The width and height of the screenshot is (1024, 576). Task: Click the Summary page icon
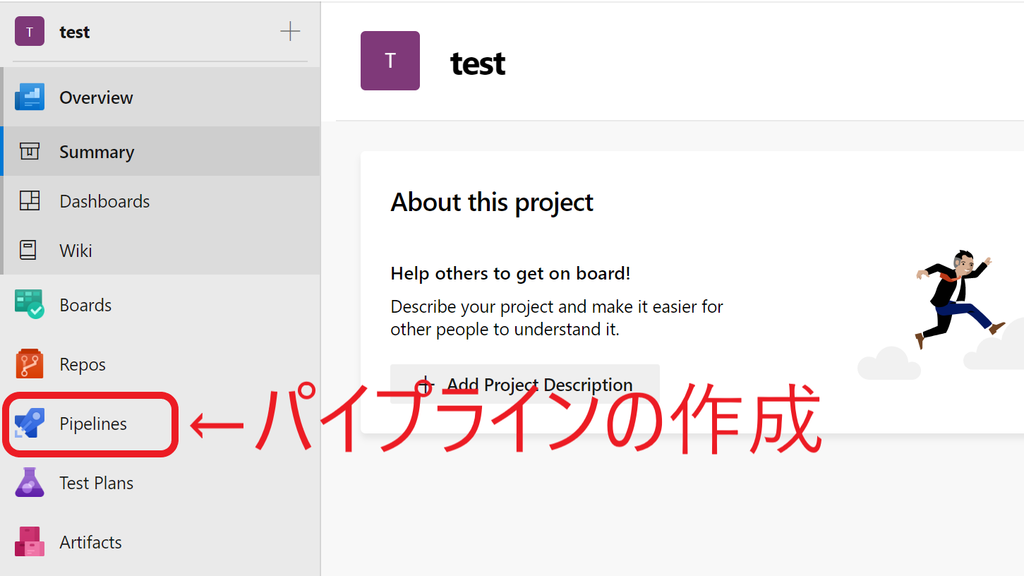click(x=29, y=152)
